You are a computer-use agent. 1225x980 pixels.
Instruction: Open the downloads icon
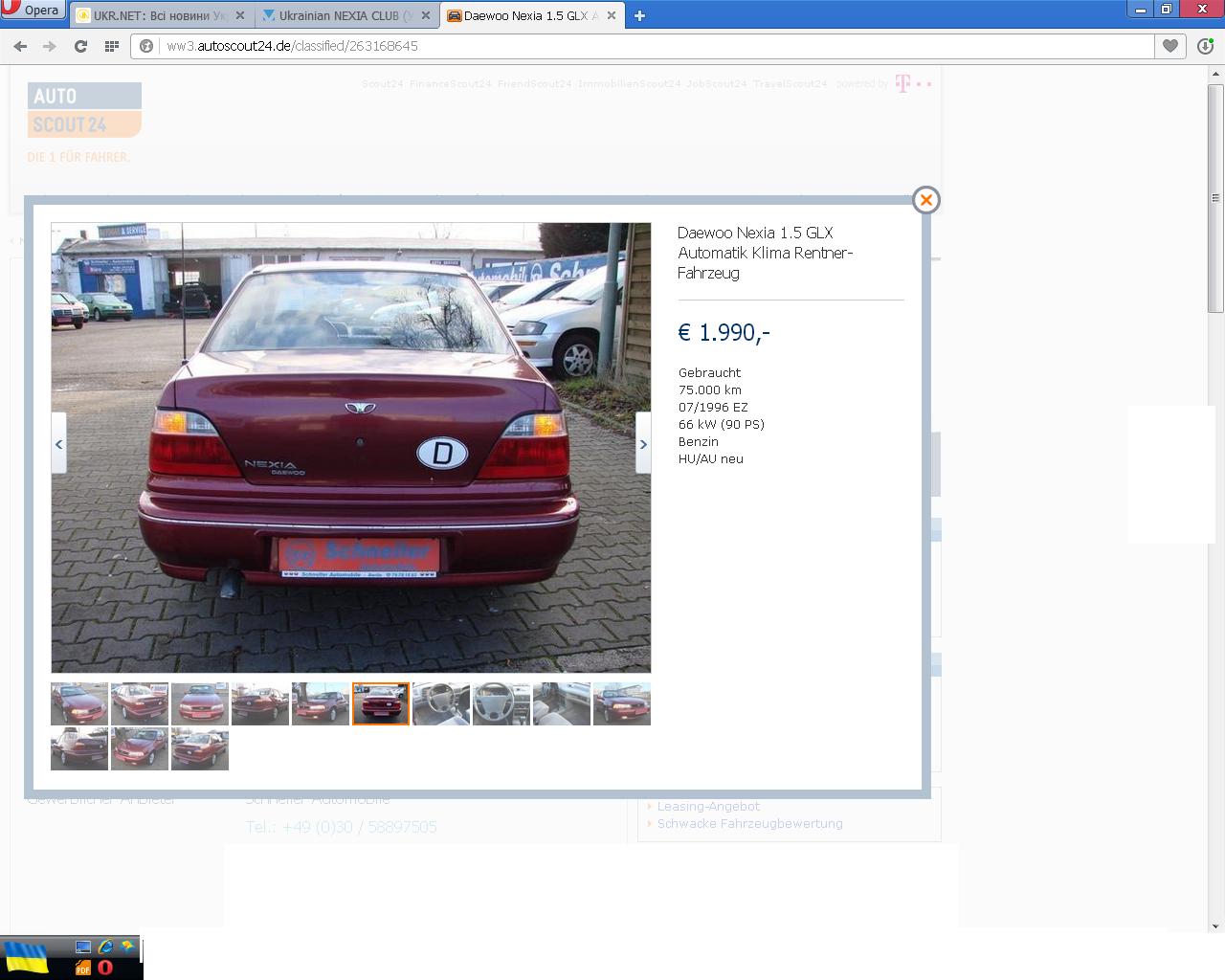(1205, 46)
